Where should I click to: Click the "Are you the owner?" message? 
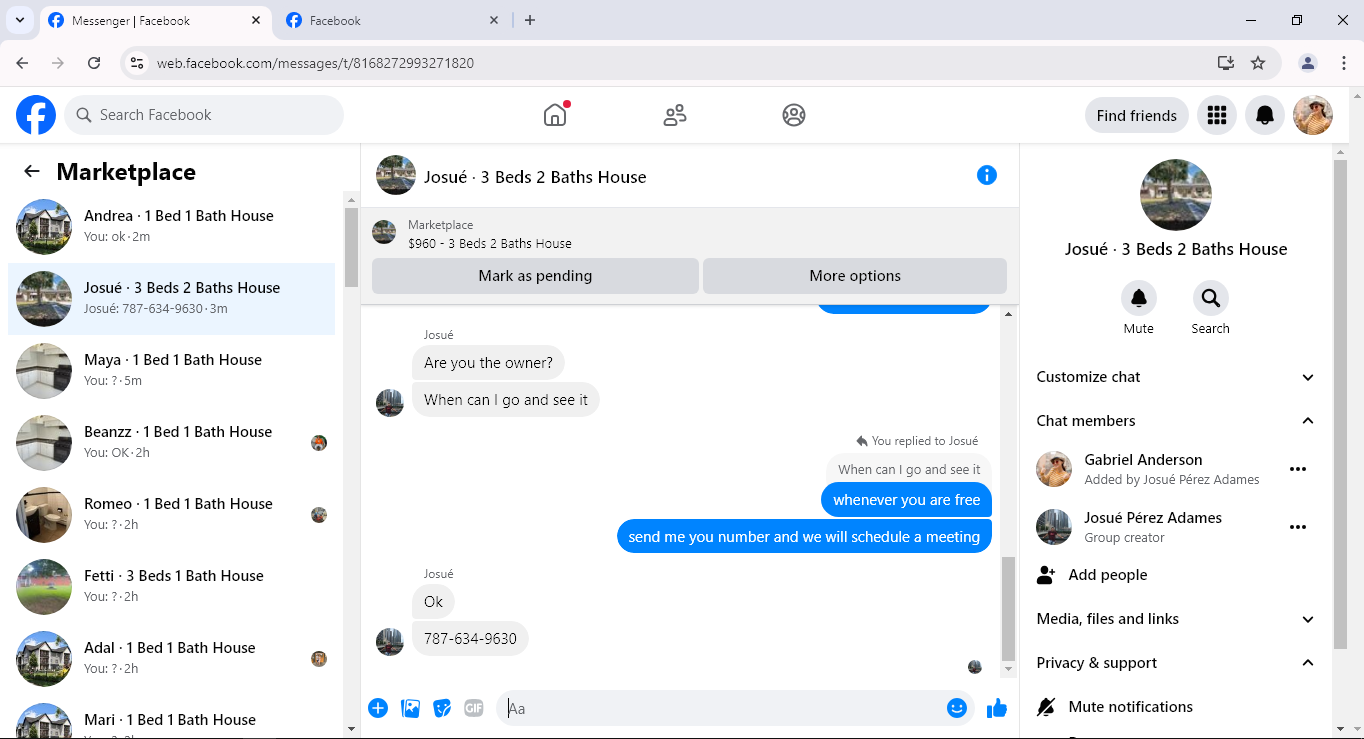488,363
